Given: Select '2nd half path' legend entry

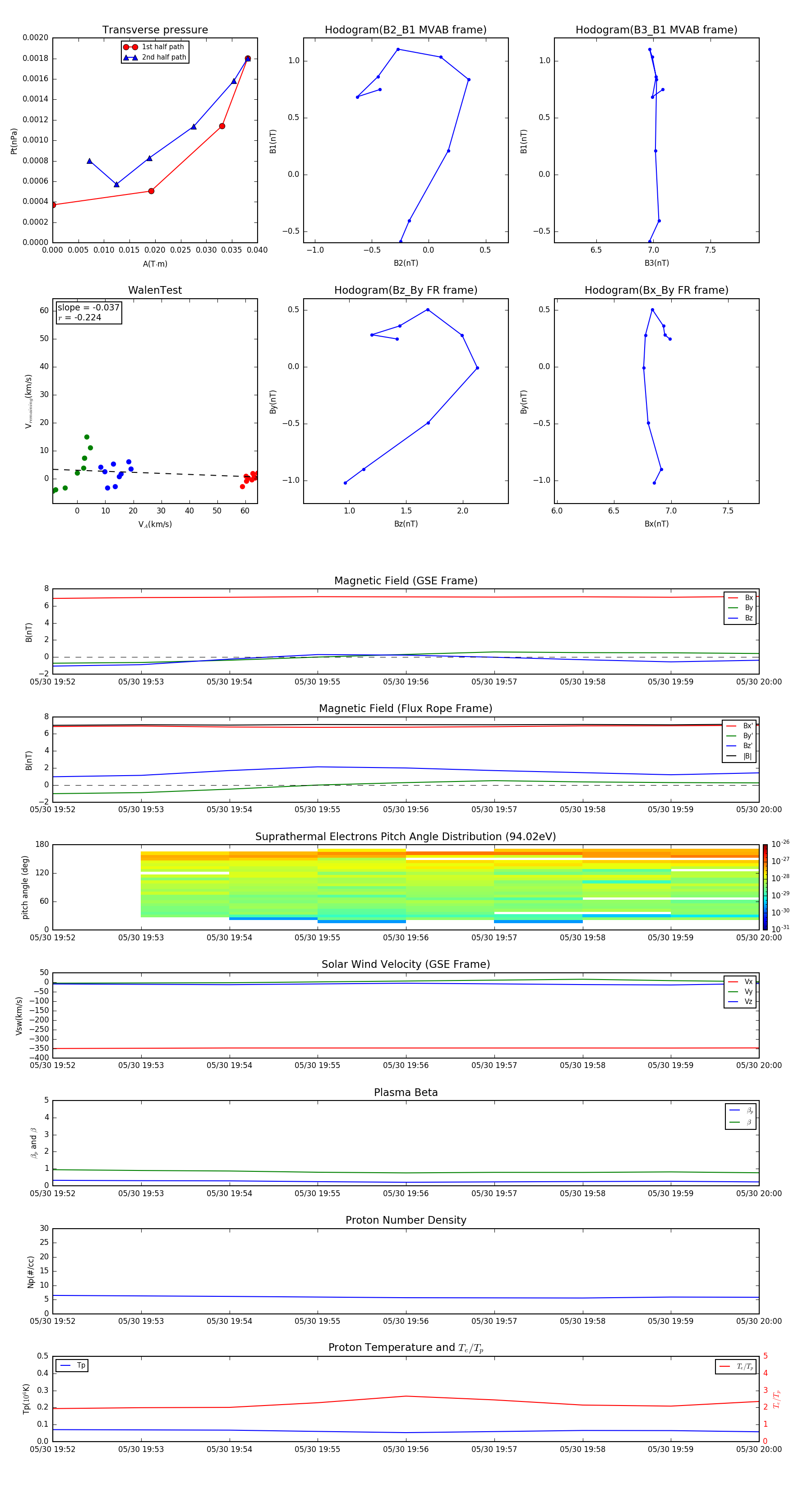Looking at the screenshot, I should click(x=154, y=57).
